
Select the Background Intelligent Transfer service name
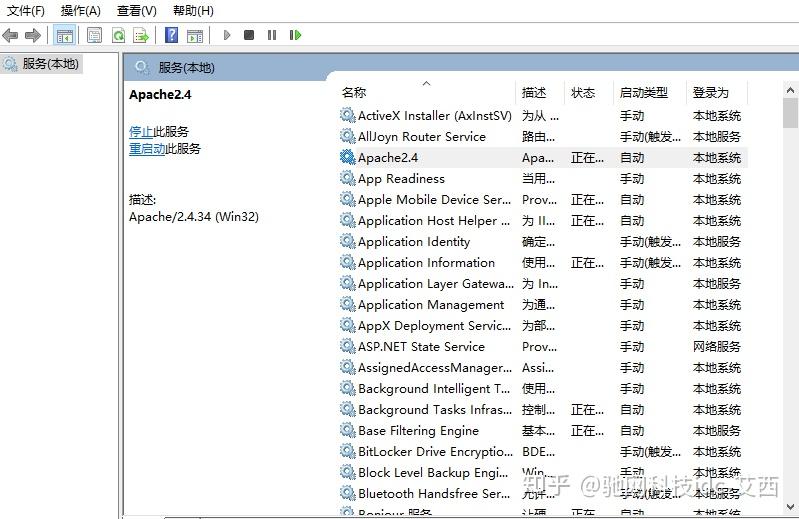coord(434,389)
